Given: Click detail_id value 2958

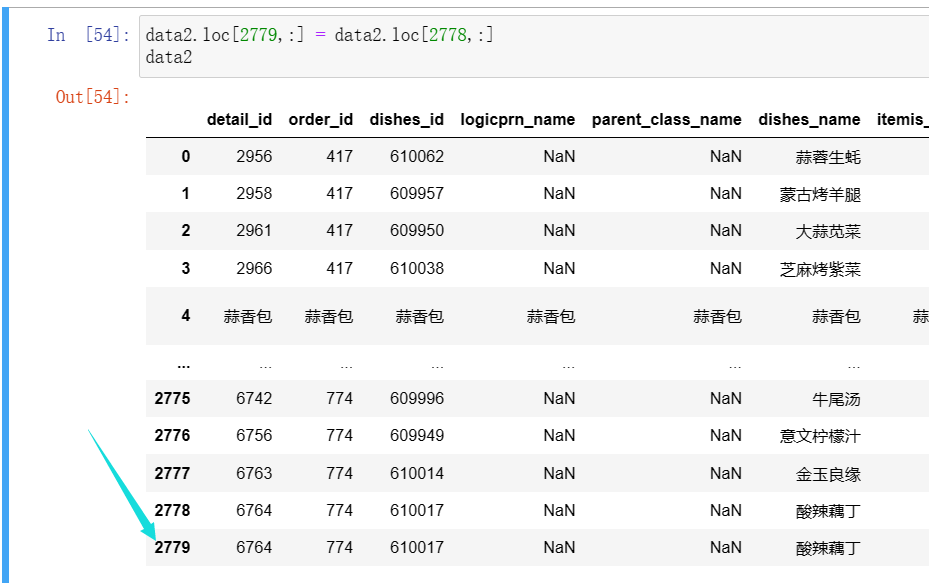Looking at the screenshot, I should click(254, 194).
